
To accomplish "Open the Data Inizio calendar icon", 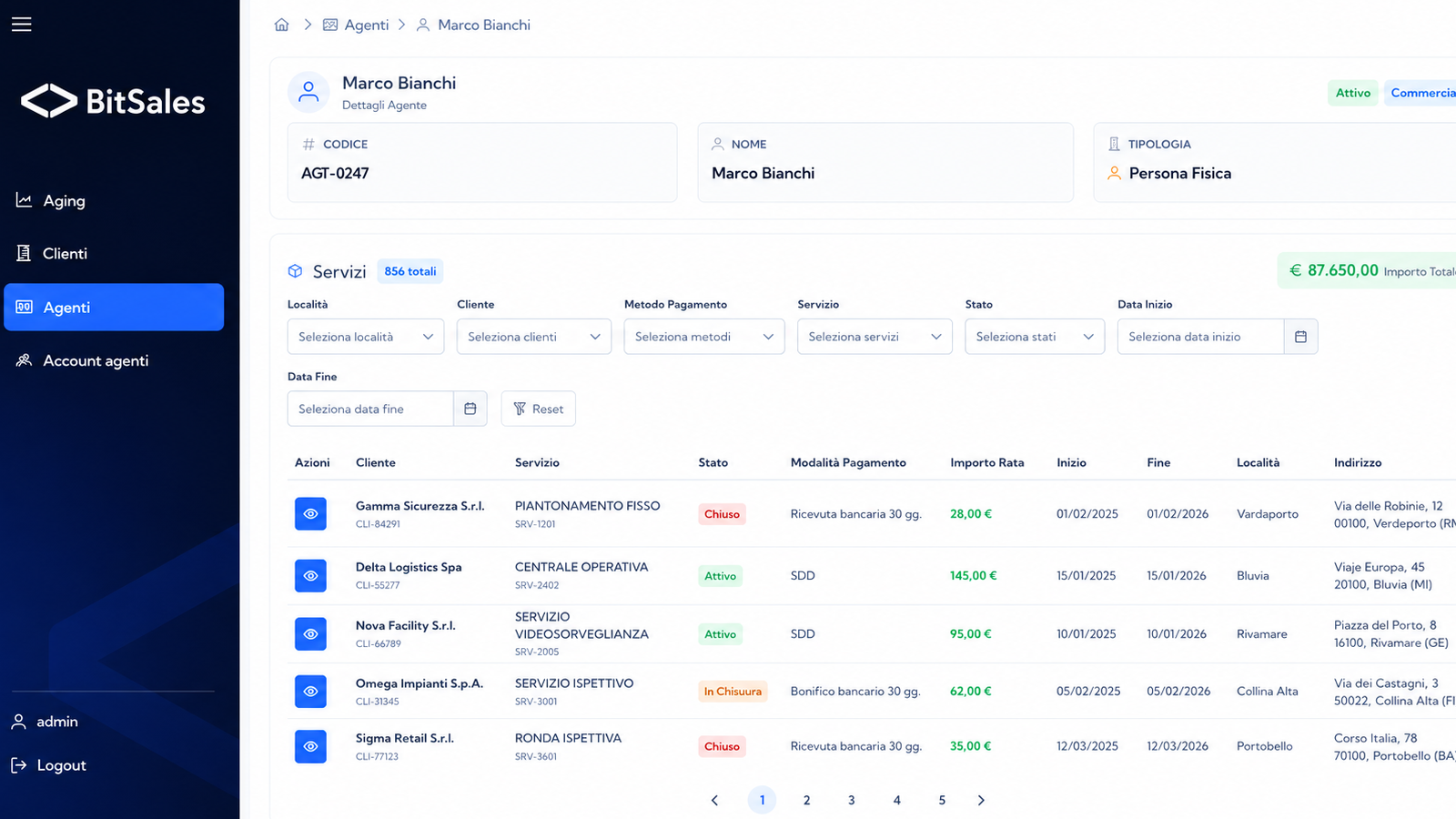I will [1300, 337].
